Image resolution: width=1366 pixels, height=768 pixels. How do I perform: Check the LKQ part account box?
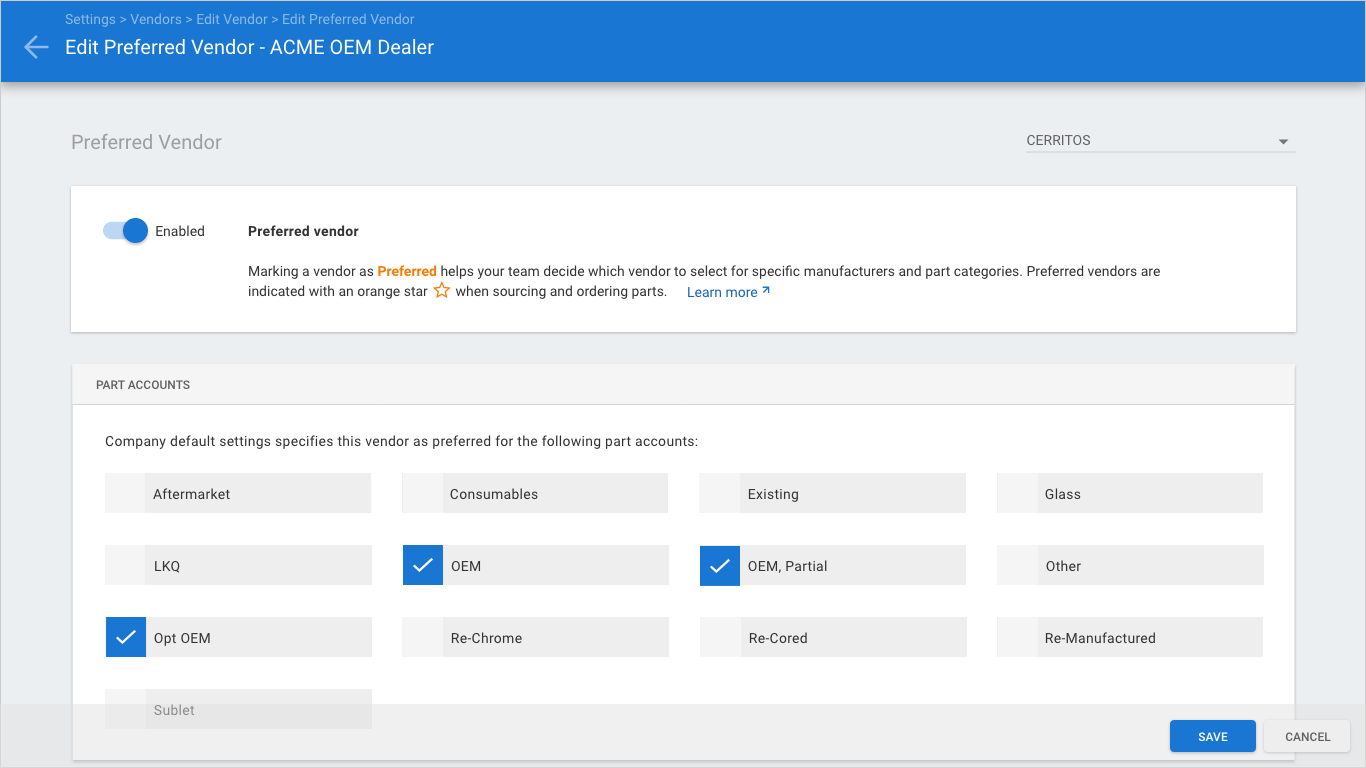pyautogui.click(x=125, y=566)
